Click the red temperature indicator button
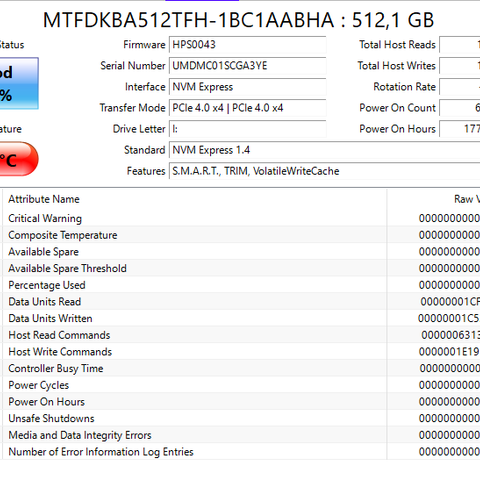This screenshot has height=480, width=480. pyautogui.click(x=19, y=159)
